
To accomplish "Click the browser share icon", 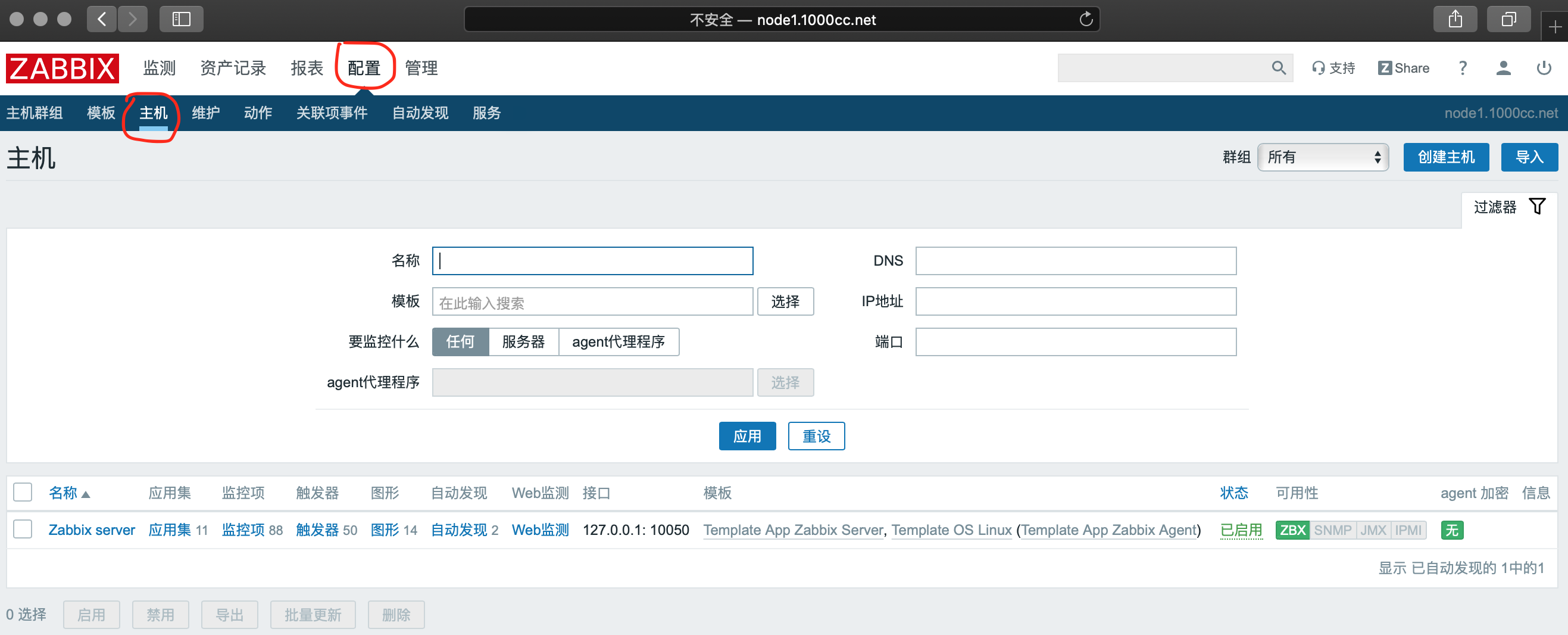I will coord(1455,20).
